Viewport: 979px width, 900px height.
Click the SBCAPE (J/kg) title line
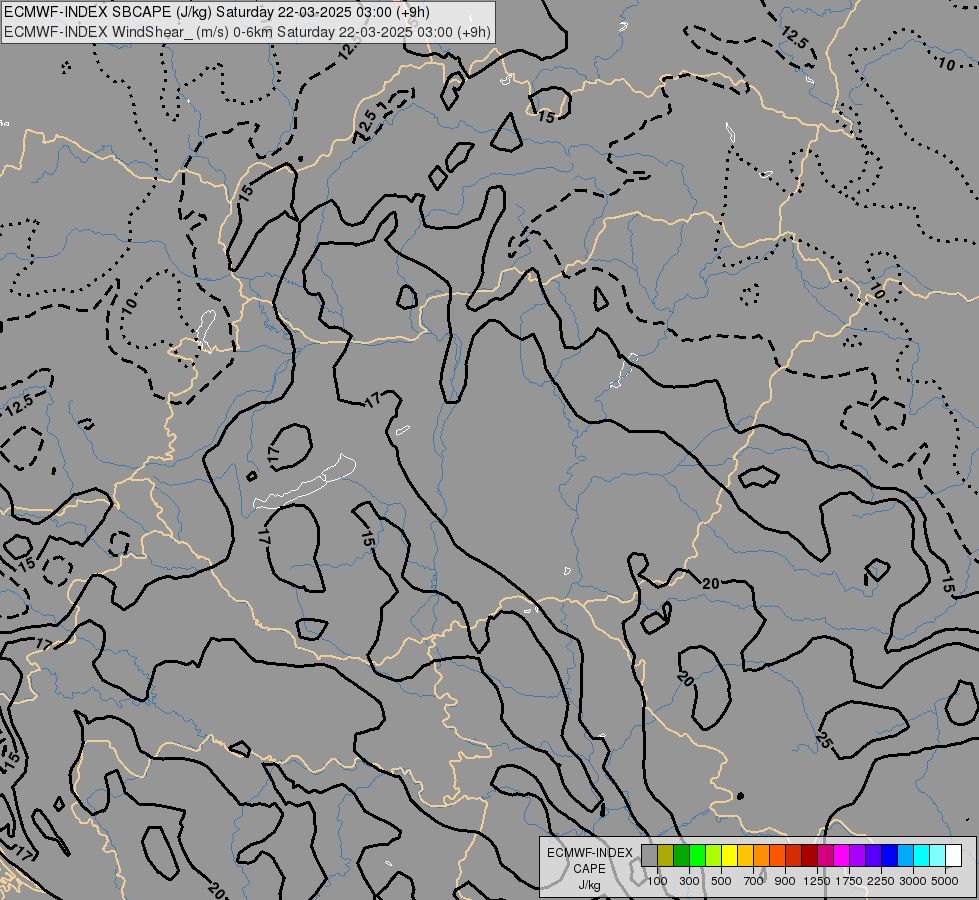point(217,12)
